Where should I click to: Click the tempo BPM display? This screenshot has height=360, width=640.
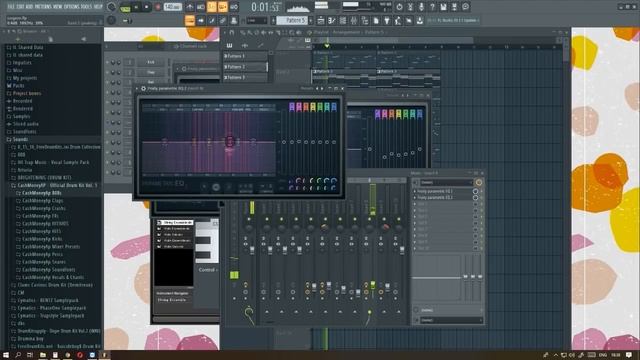(173, 7)
